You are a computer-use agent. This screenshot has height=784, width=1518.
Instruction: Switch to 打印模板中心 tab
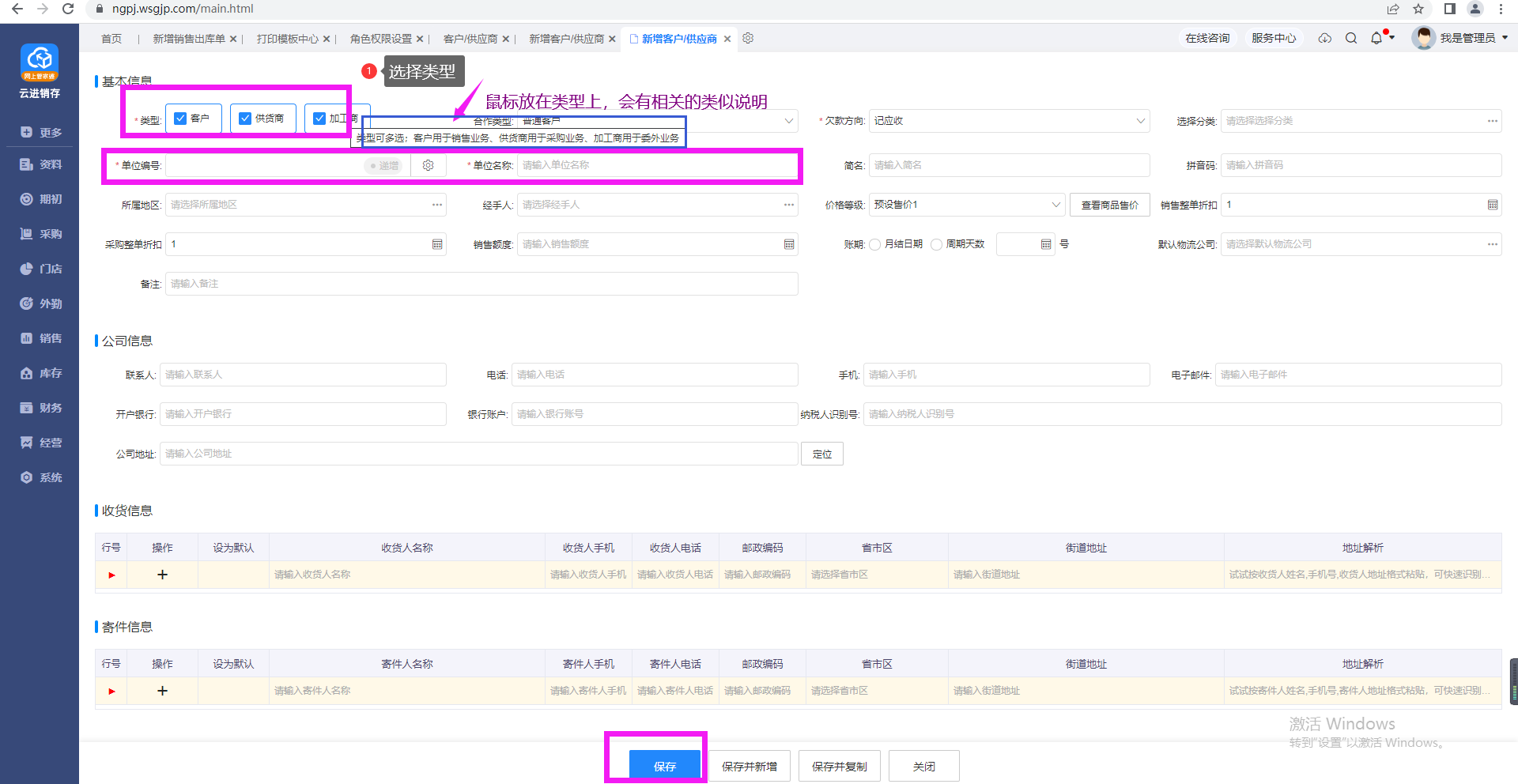click(x=287, y=39)
